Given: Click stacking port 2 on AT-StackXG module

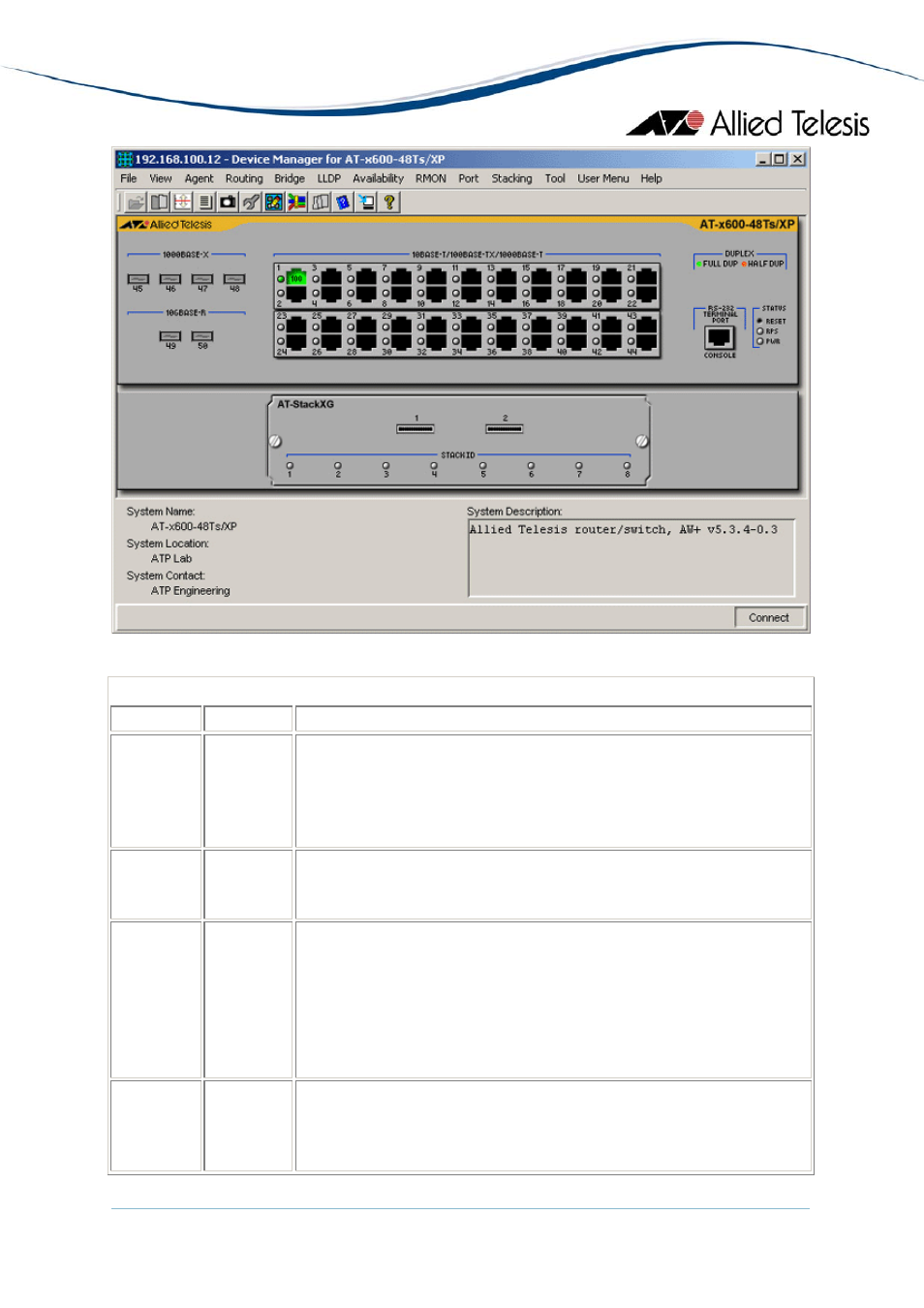Looking at the screenshot, I should pyautogui.click(x=505, y=428).
